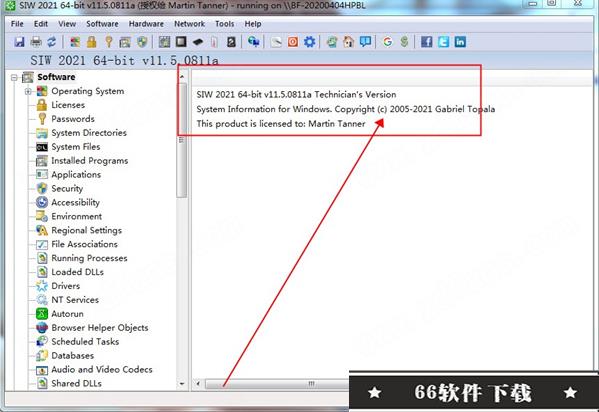Select Applications in the tree
The image size is (599, 412).
76,175
